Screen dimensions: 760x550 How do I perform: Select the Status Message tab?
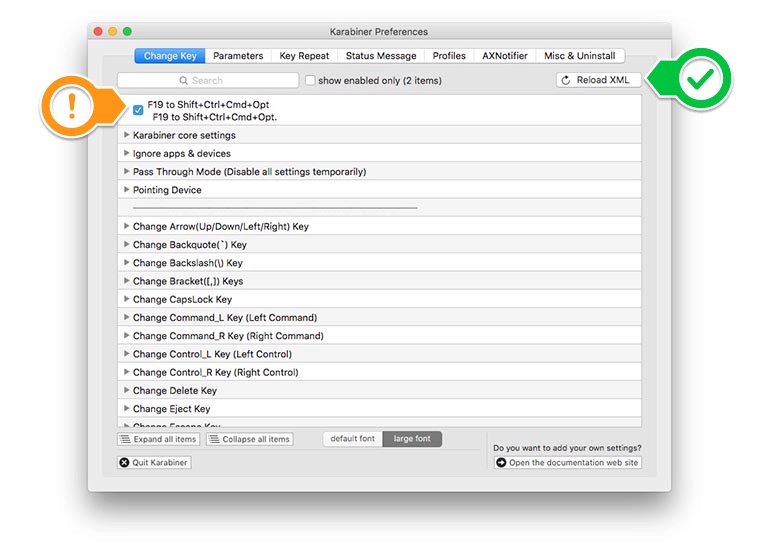(381, 56)
